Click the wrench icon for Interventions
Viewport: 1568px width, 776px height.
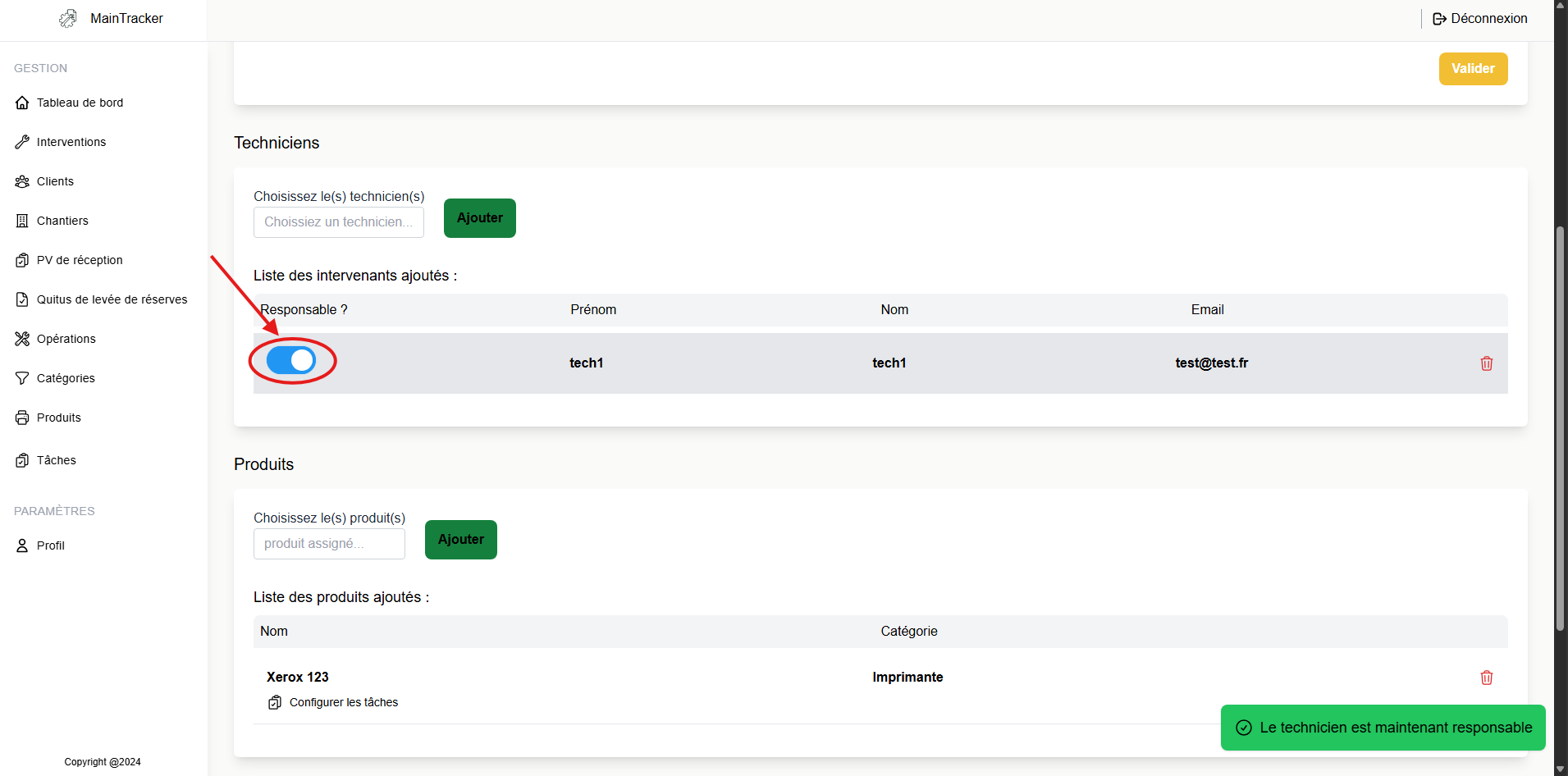pyautogui.click(x=22, y=142)
